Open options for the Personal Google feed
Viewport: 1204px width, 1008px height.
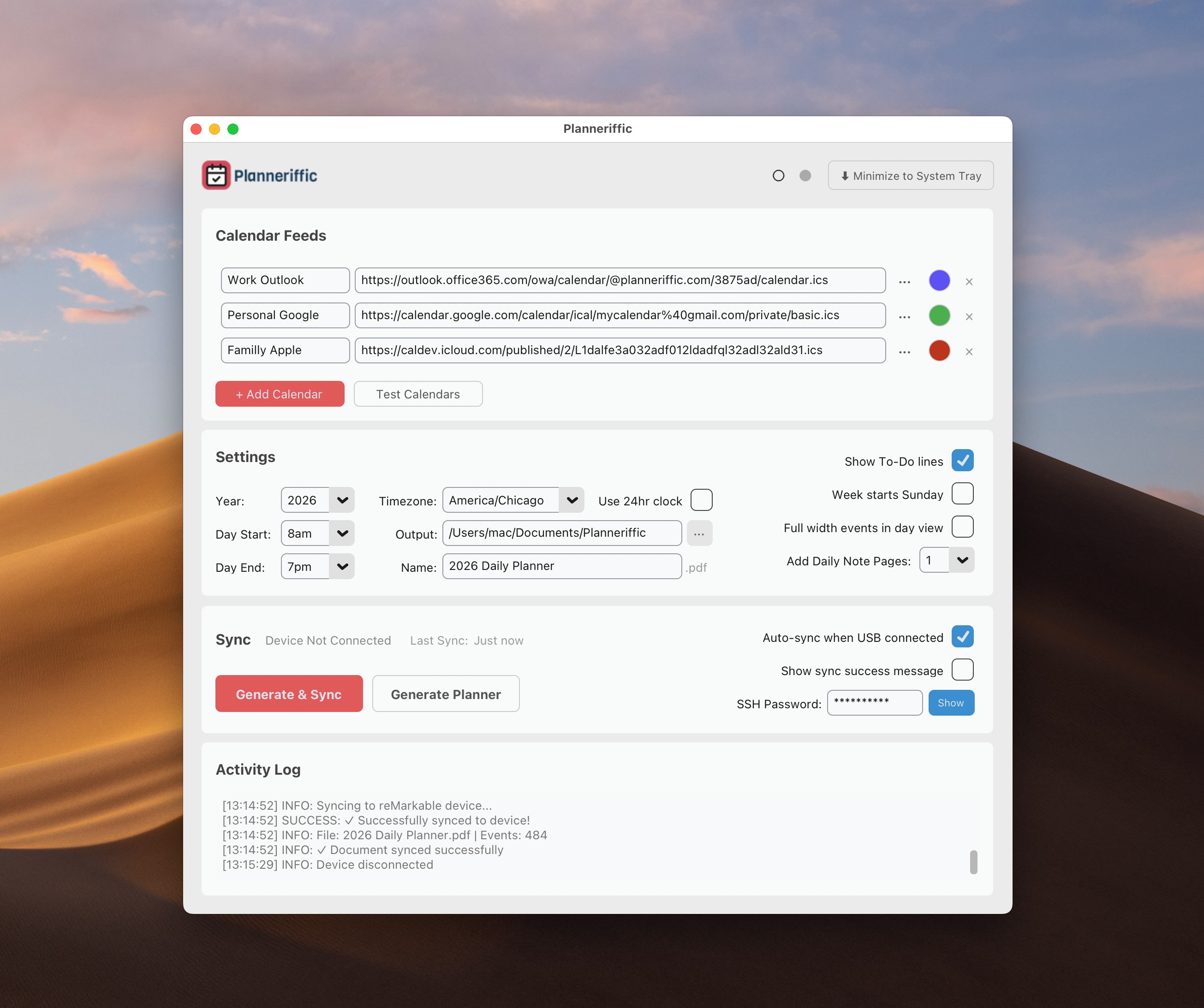[x=905, y=316]
